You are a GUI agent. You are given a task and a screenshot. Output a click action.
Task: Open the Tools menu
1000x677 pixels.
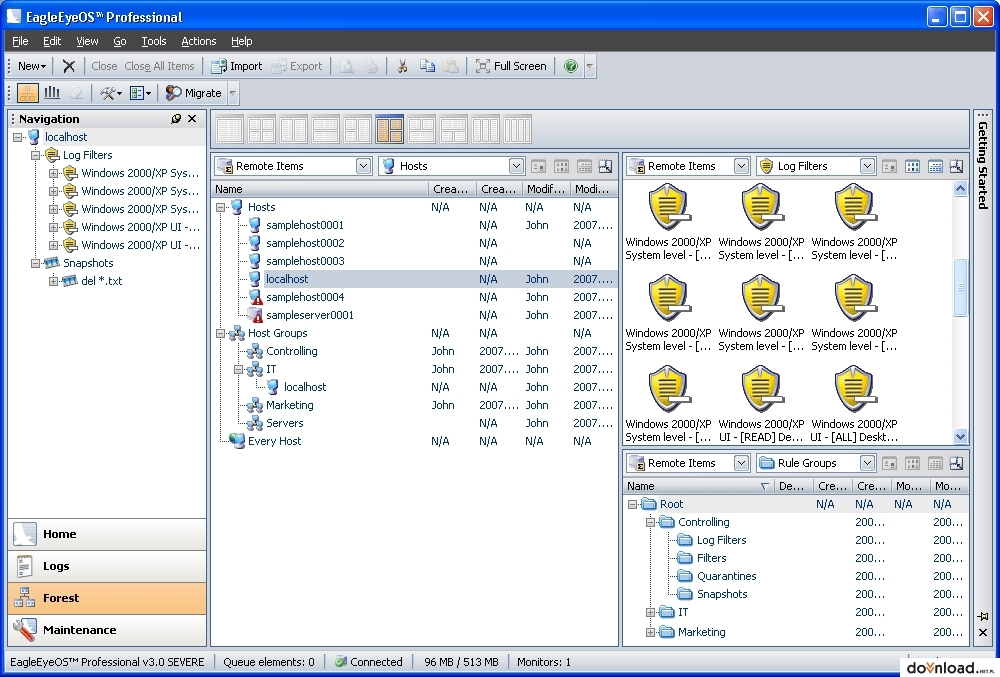(x=154, y=41)
